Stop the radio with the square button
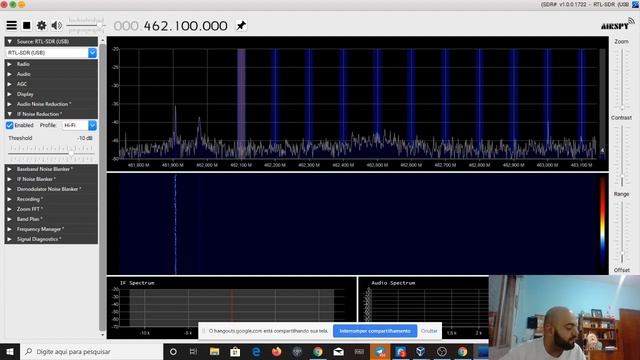The width and height of the screenshot is (640, 360). [x=27, y=26]
